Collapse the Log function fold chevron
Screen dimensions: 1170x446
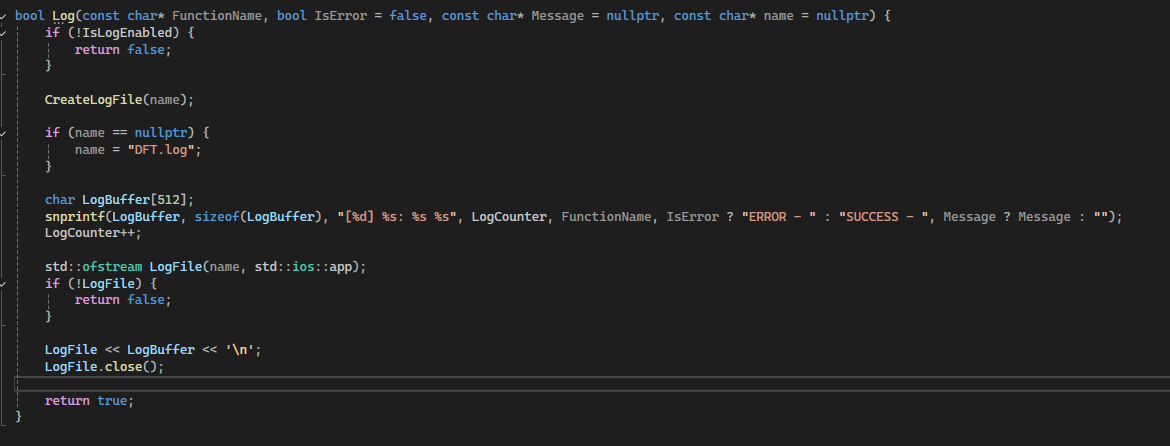pyautogui.click(x=4, y=15)
